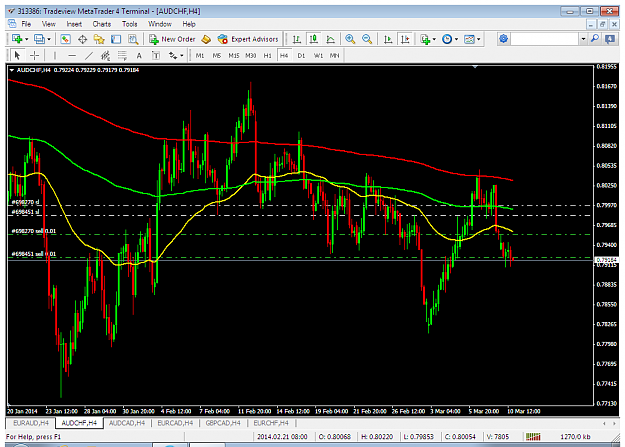Switch timeframe to H1
The width and height of the screenshot is (625, 447).
pos(267,55)
